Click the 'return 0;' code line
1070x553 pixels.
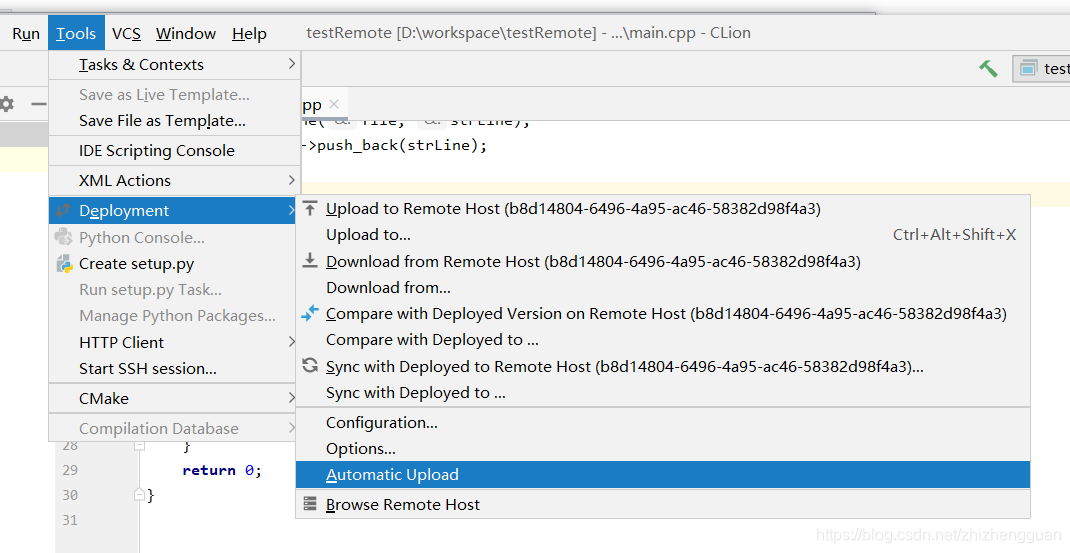222,470
